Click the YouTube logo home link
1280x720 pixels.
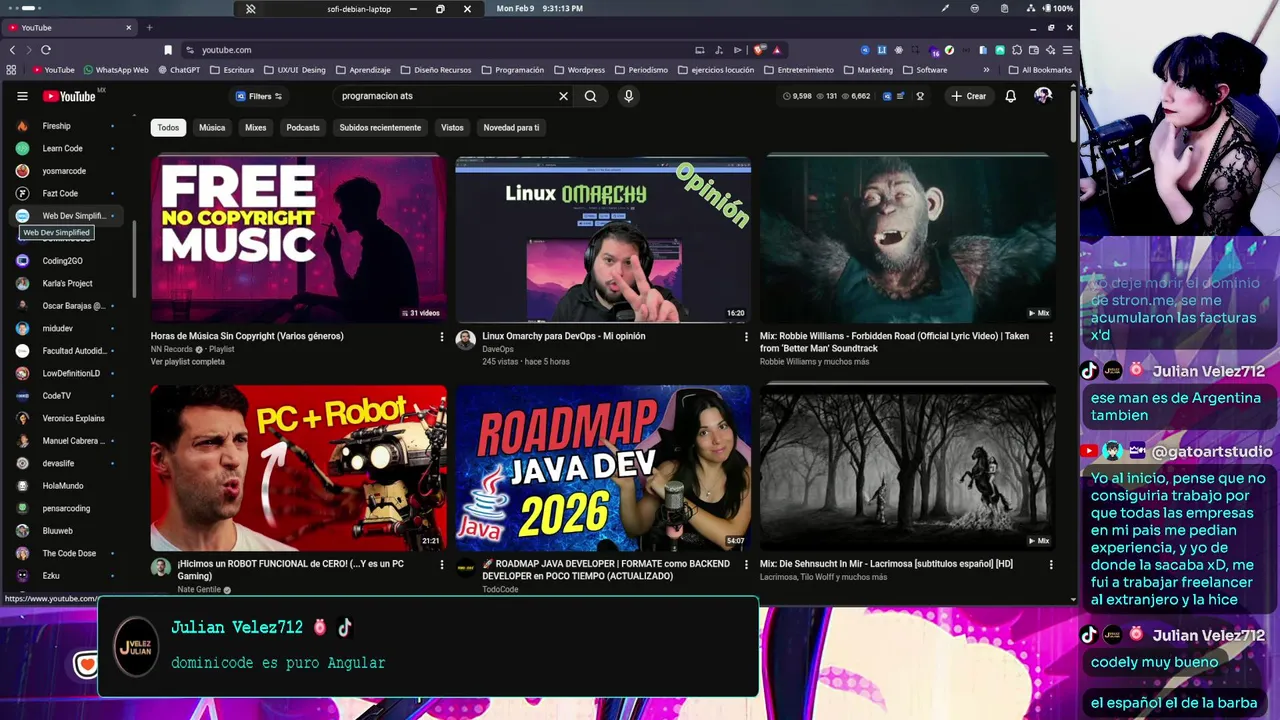coord(69,96)
